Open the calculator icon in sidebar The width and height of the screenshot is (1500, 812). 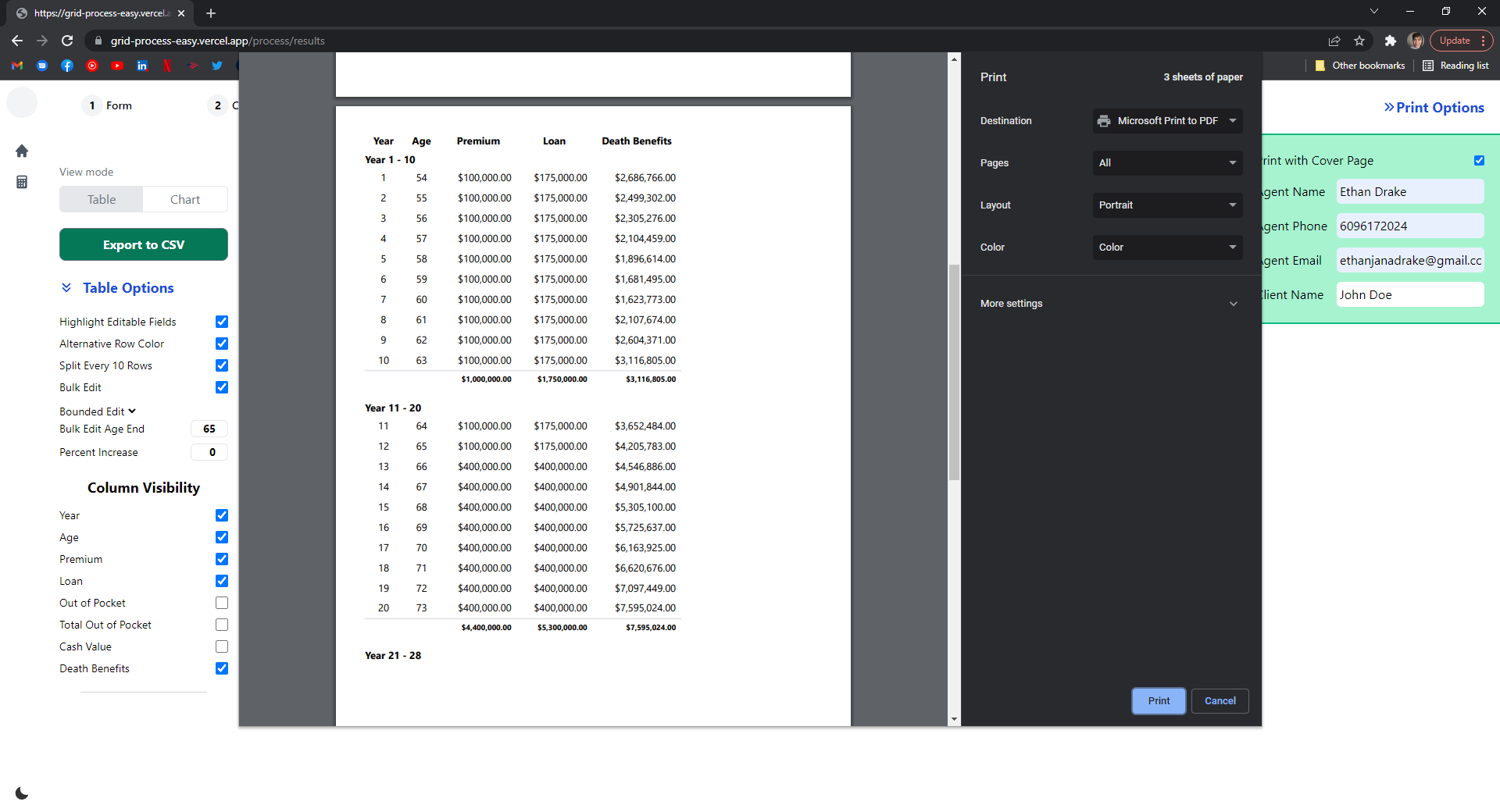pyautogui.click(x=22, y=182)
